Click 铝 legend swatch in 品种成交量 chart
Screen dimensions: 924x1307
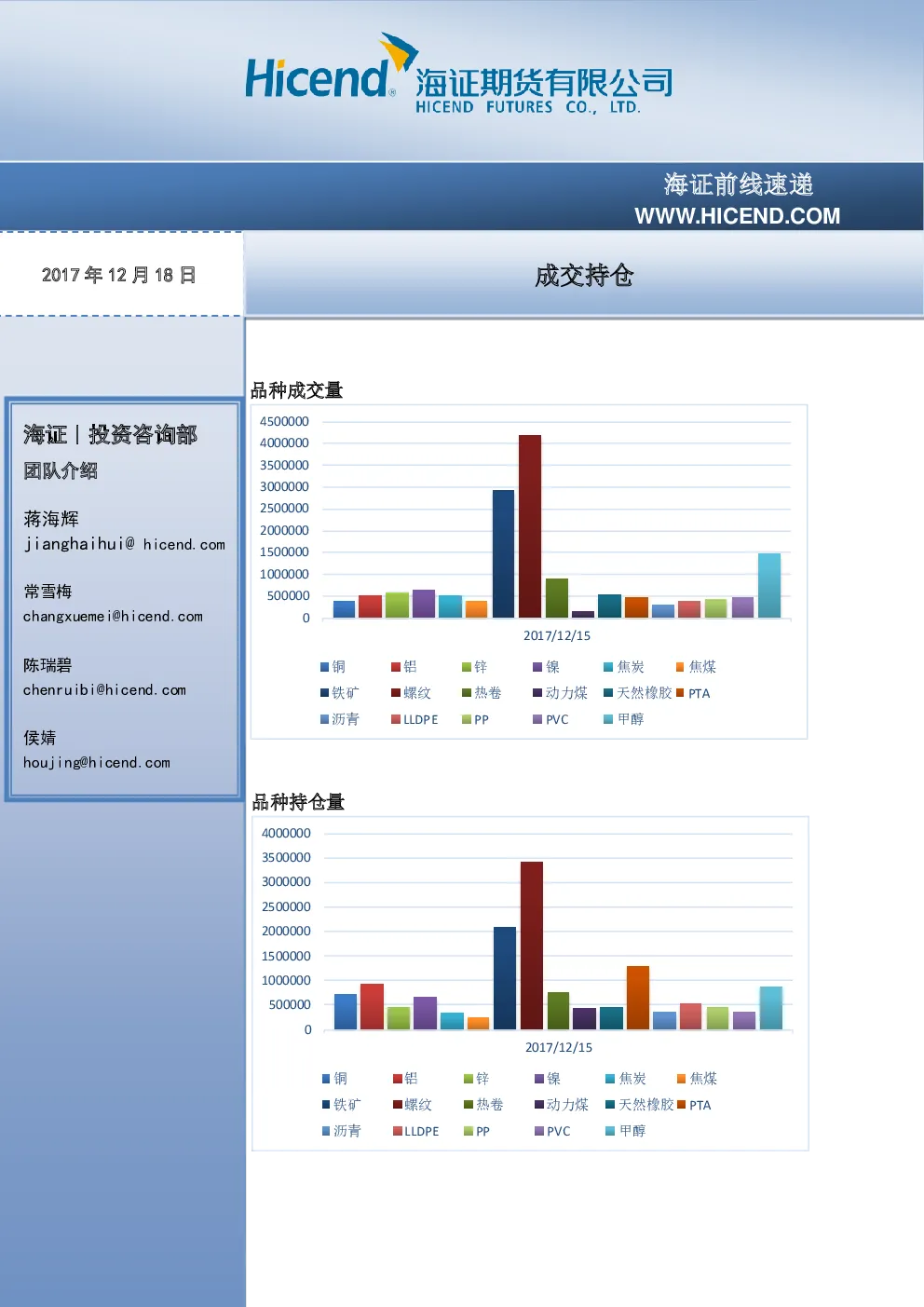396,667
